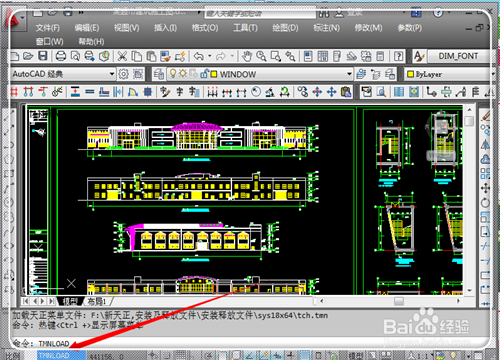Click the horizontal scrollbar thumb

[x=399, y=301]
